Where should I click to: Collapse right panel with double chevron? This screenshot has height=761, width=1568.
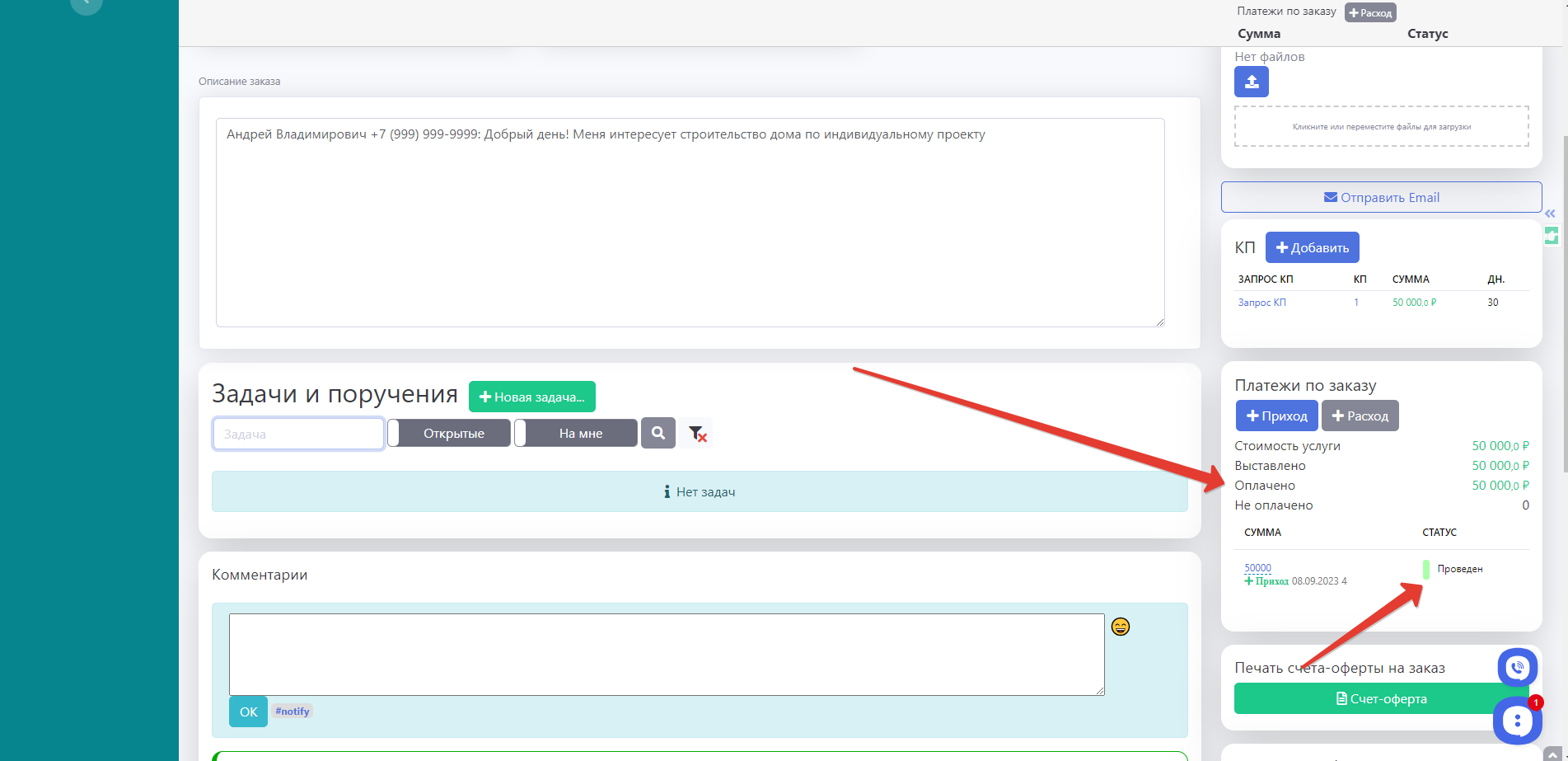pos(1550,214)
